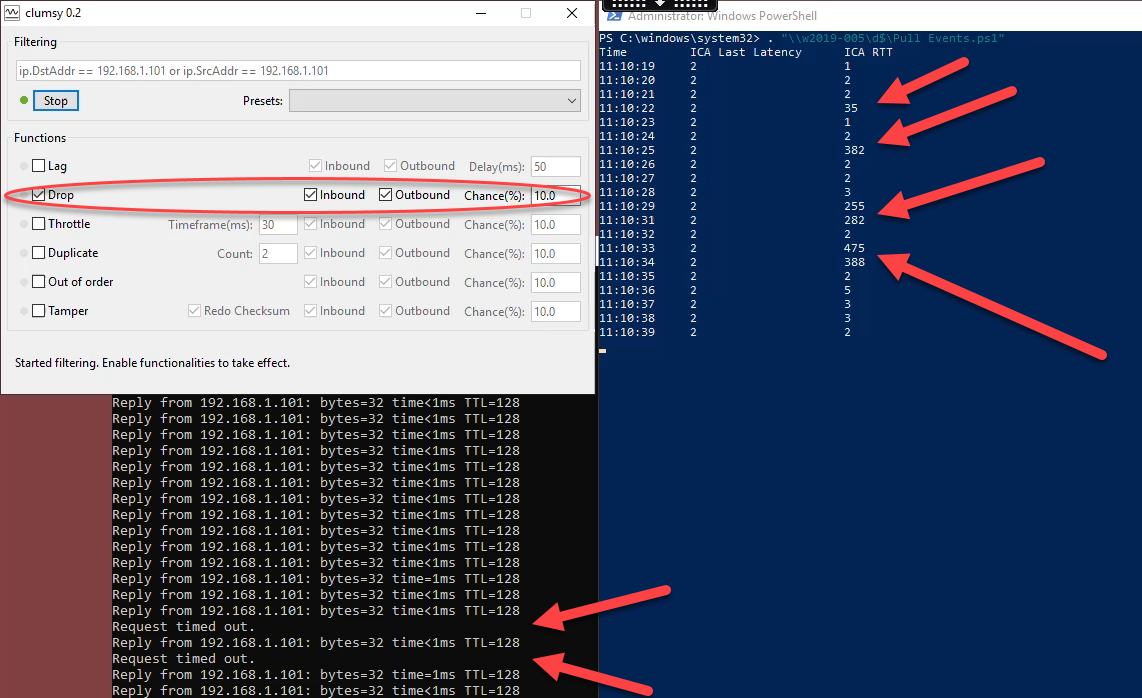Click the Lag Delay(ms) input field

point(556,166)
